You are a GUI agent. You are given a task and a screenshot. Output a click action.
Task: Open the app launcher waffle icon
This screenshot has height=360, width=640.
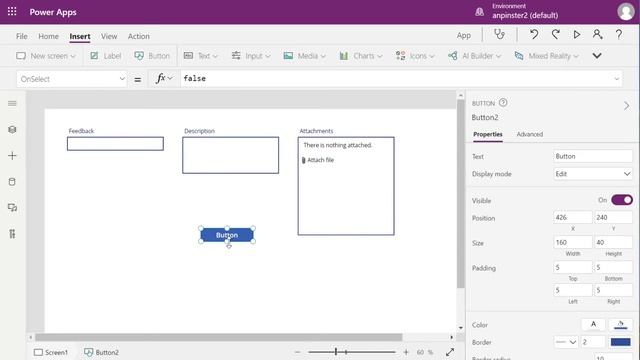pos(12,12)
